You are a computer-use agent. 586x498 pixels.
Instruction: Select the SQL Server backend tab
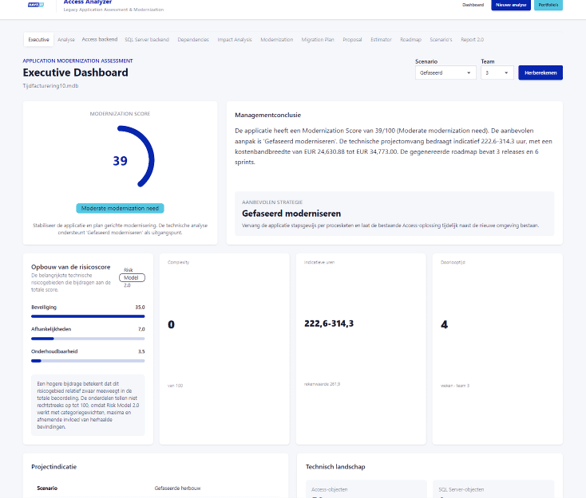point(146,40)
